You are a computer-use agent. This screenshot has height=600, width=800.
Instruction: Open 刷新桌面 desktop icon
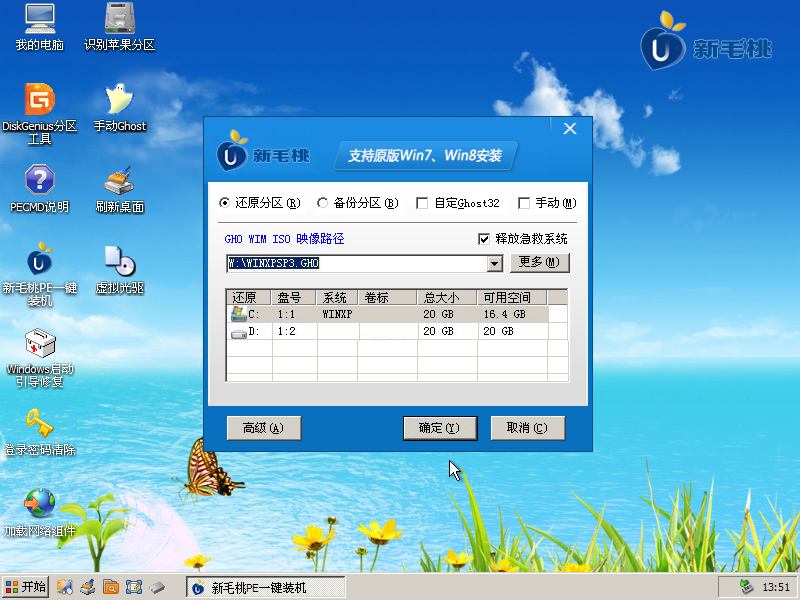coord(119,182)
